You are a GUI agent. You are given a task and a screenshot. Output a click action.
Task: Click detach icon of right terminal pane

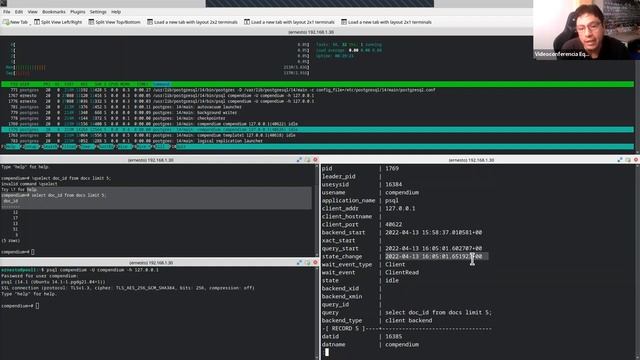click(x=628, y=160)
